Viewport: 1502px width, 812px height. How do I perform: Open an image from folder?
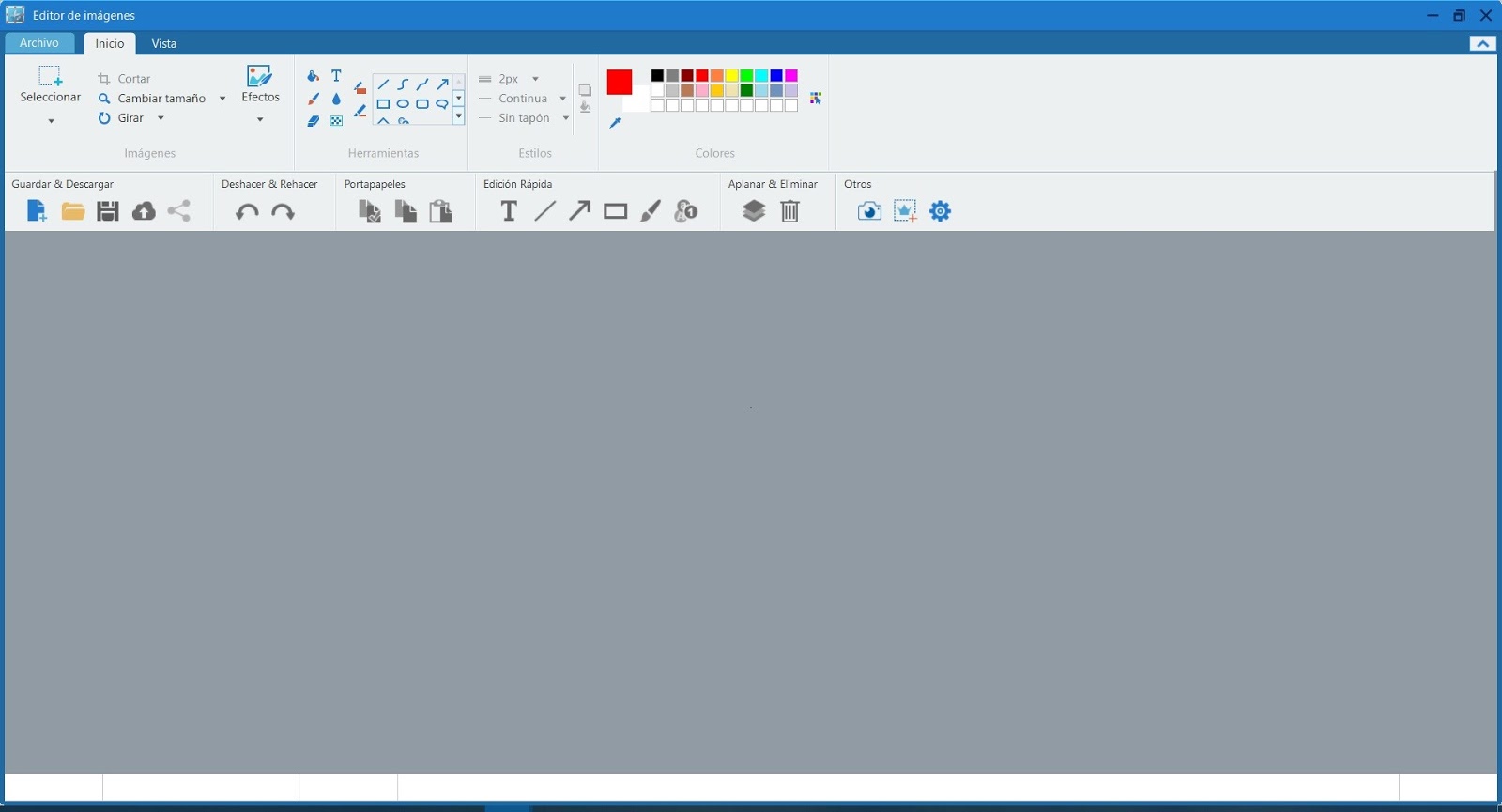(x=73, y=211)
